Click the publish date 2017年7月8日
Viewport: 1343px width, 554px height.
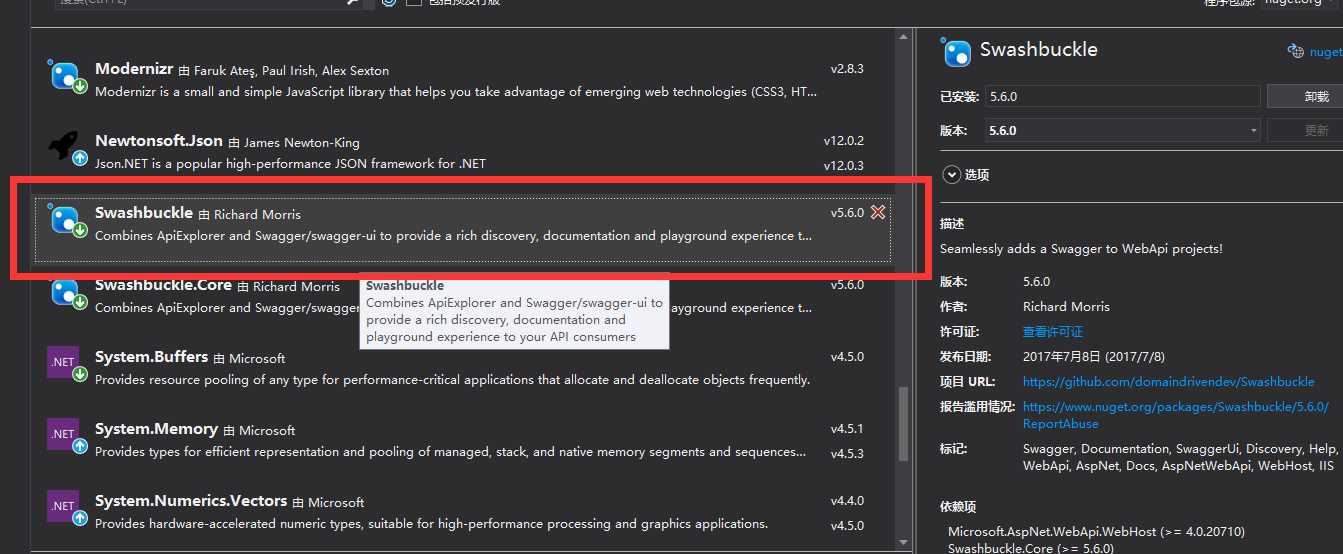click(x=1096, y=356)
